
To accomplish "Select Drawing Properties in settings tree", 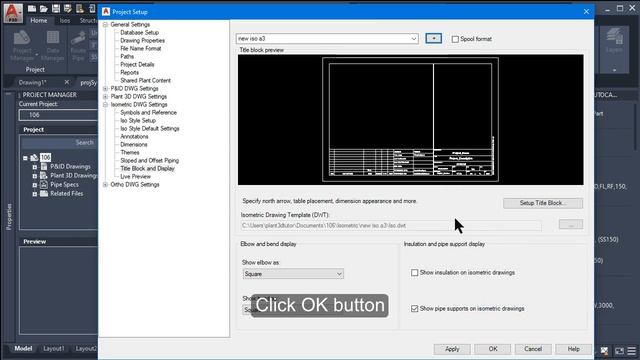I will click(x=142, y=40).
